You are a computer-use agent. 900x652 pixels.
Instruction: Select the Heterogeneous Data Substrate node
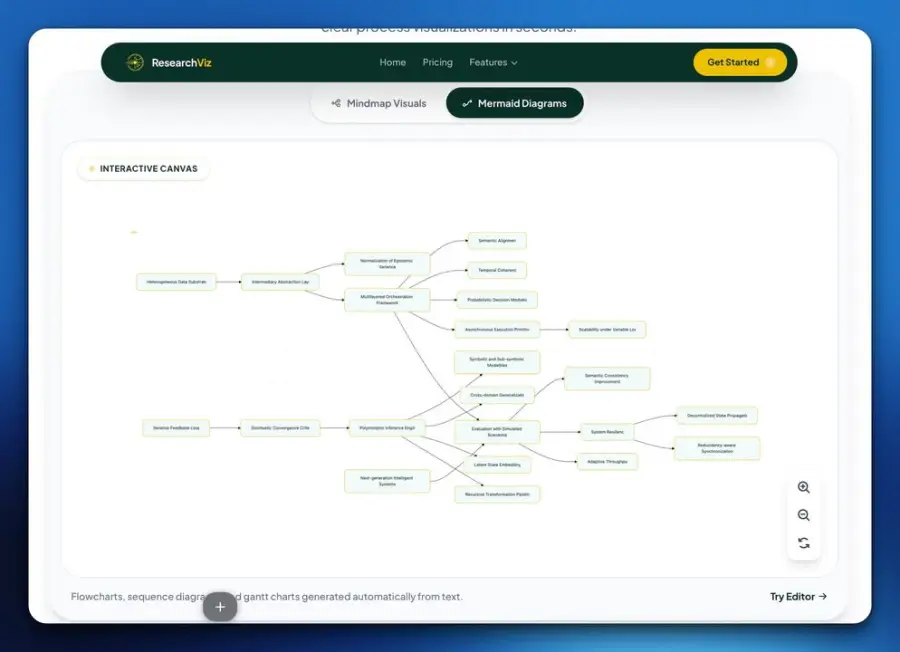(x=176, y=282)
